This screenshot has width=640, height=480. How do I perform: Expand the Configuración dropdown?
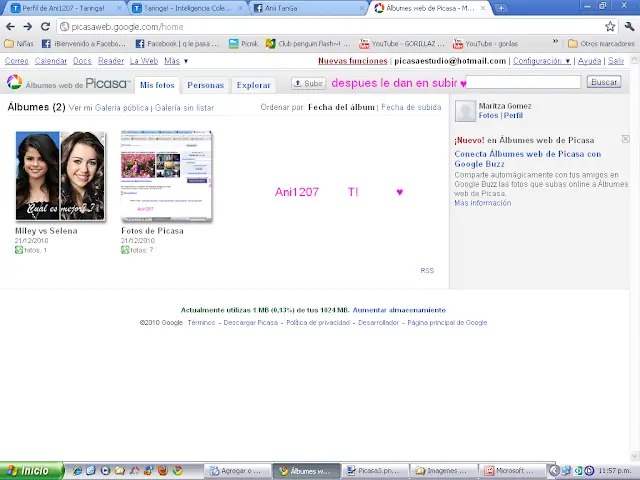tap(541, 61)
